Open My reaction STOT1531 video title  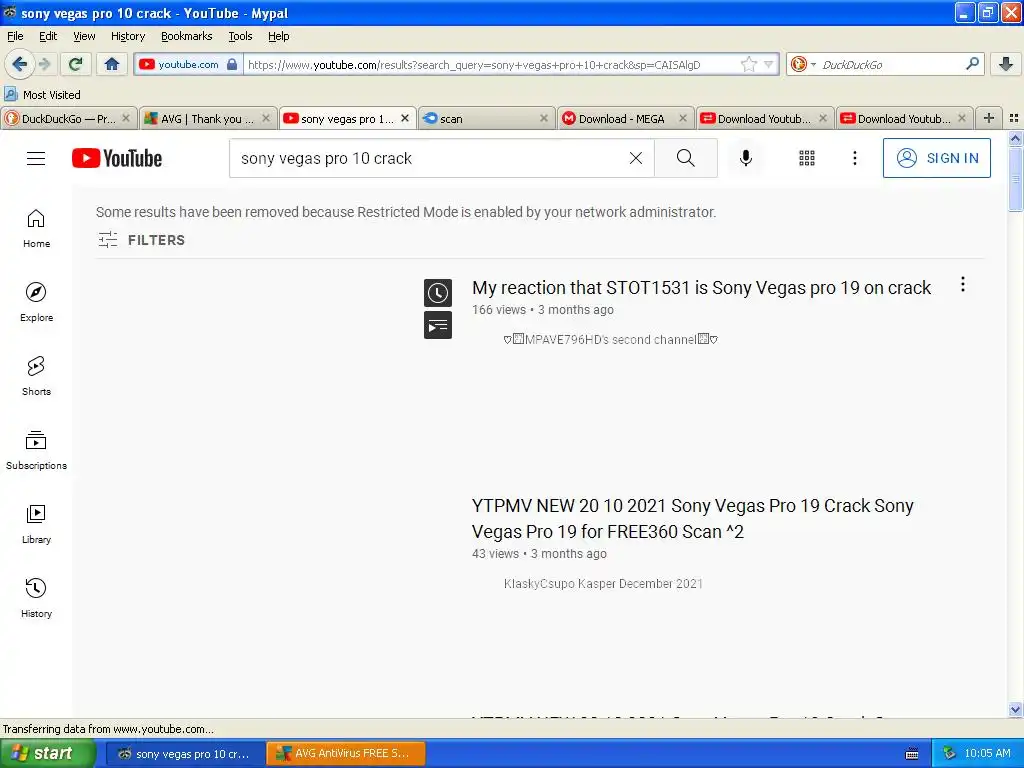pos(701,288)
